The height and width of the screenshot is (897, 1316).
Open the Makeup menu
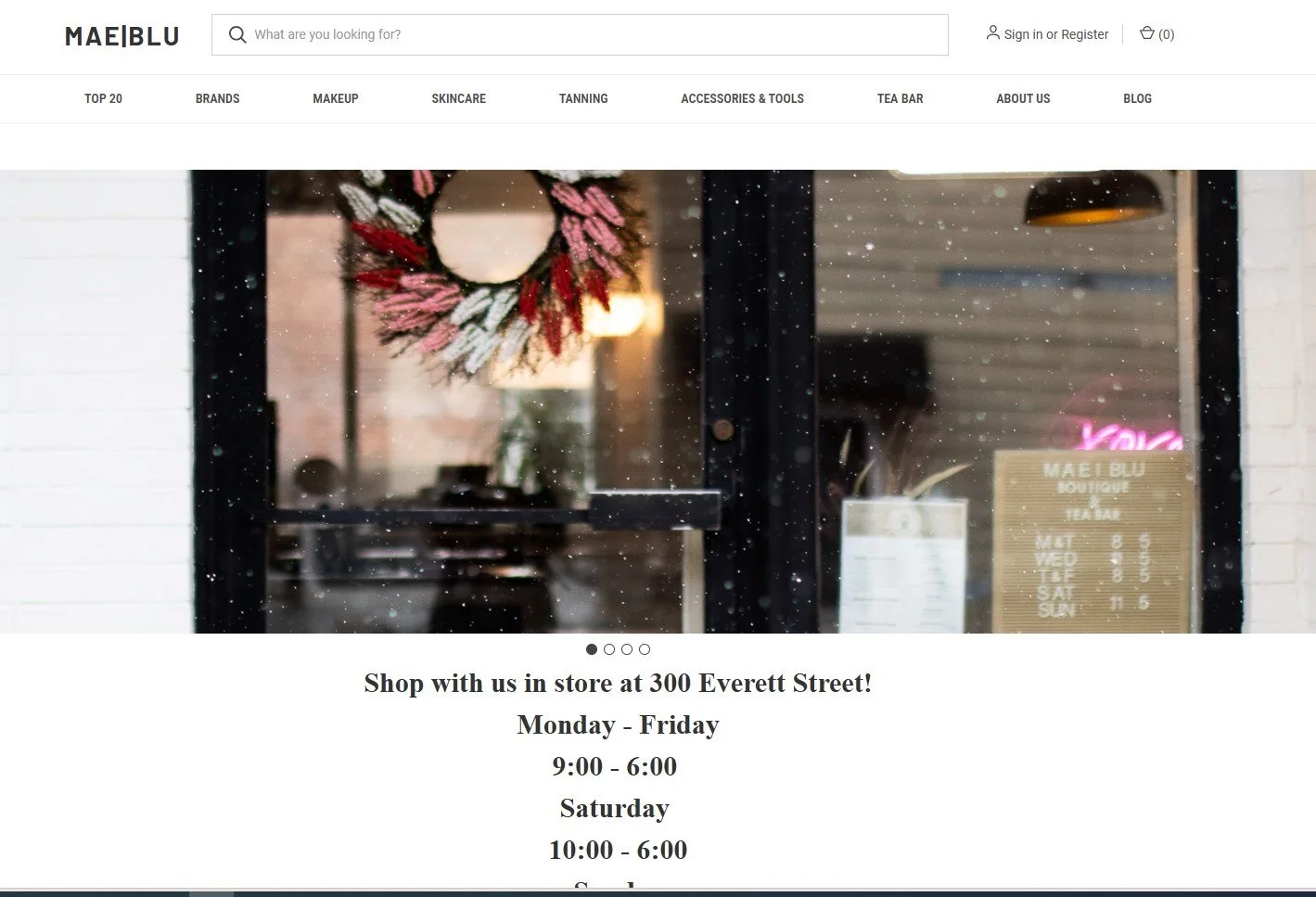point(336,98)
